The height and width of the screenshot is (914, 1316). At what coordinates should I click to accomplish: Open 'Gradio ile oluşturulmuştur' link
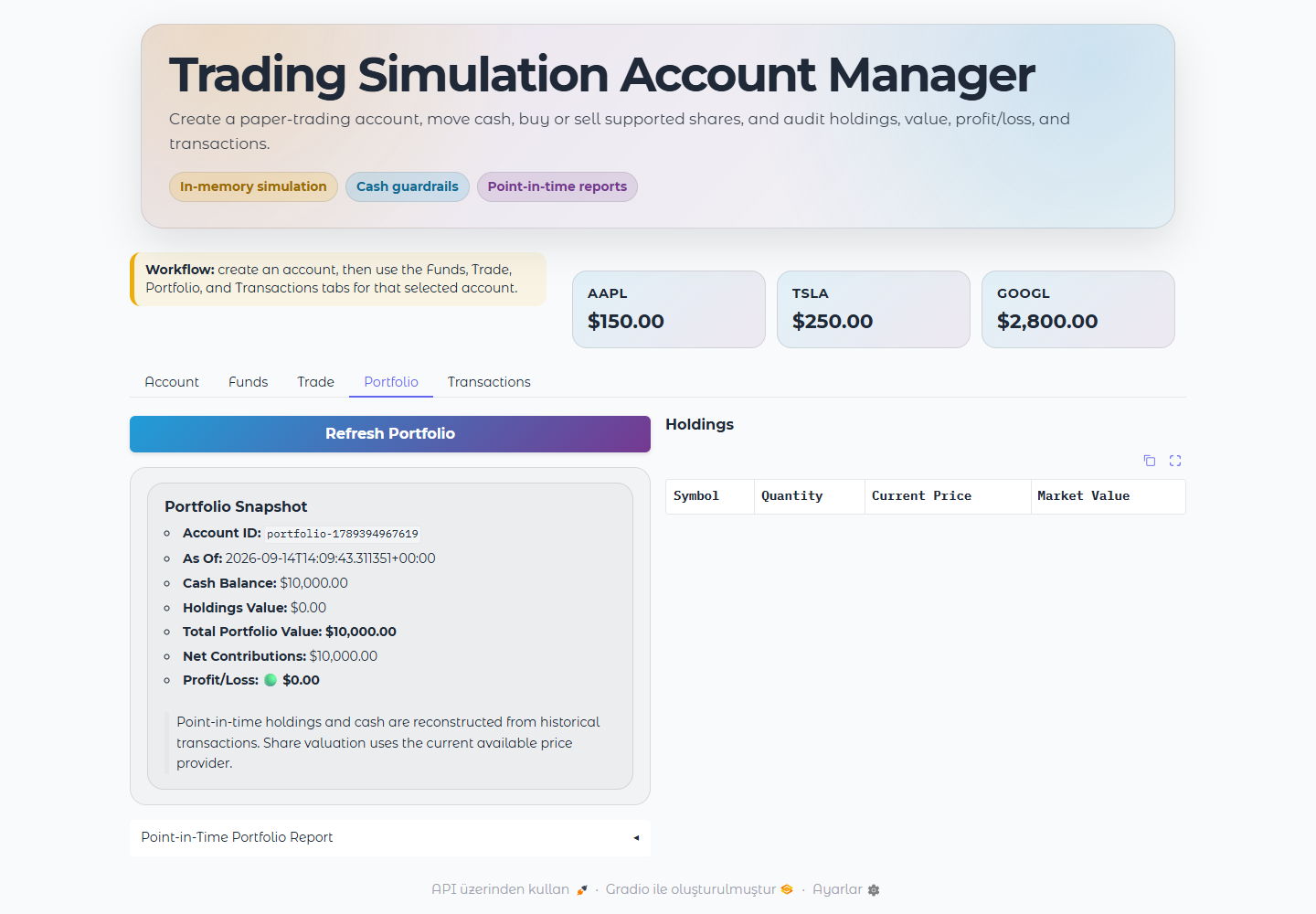(699, 889)
